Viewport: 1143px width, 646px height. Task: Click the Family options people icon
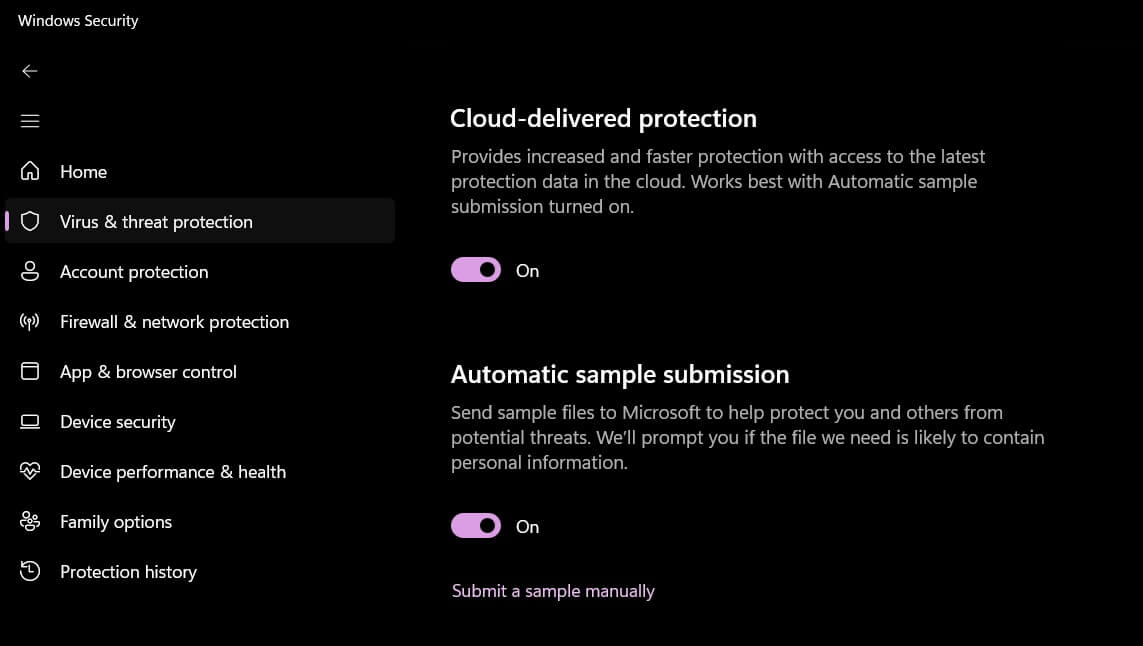click(30, 521)
